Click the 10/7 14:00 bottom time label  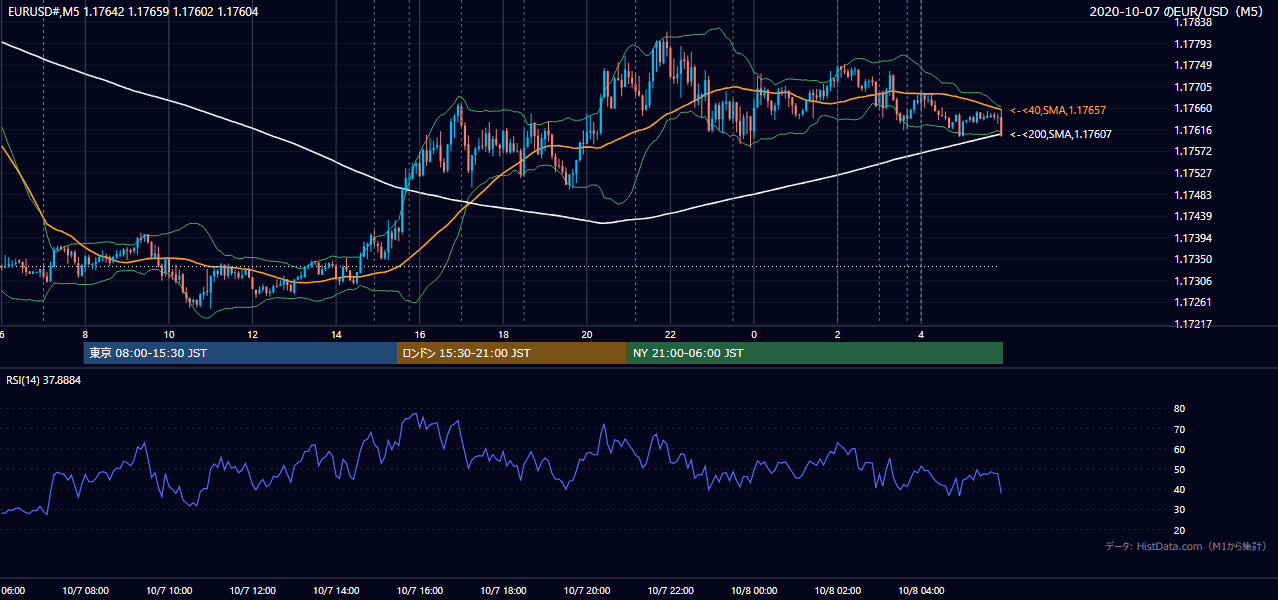[x=336, y=591]
